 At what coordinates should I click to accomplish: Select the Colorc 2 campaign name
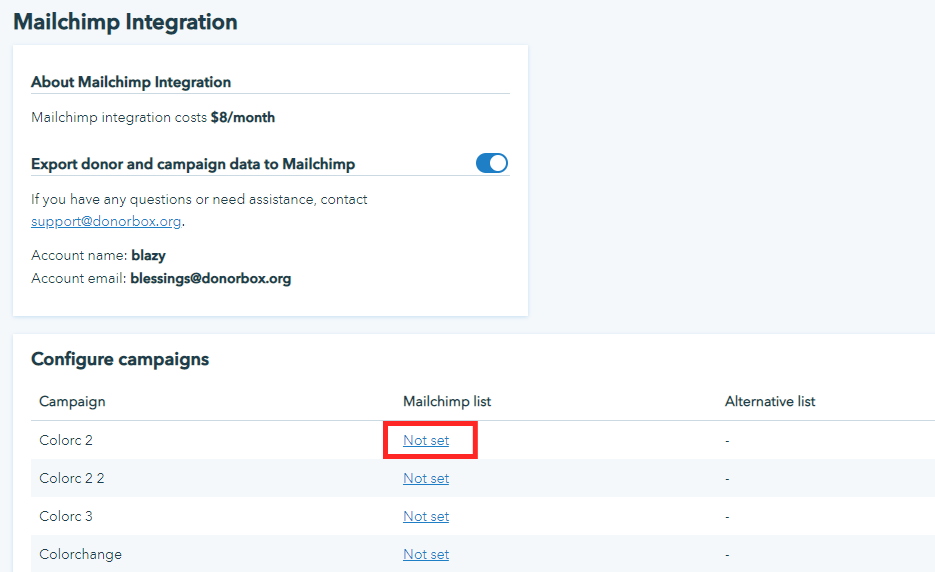point(66,440)
